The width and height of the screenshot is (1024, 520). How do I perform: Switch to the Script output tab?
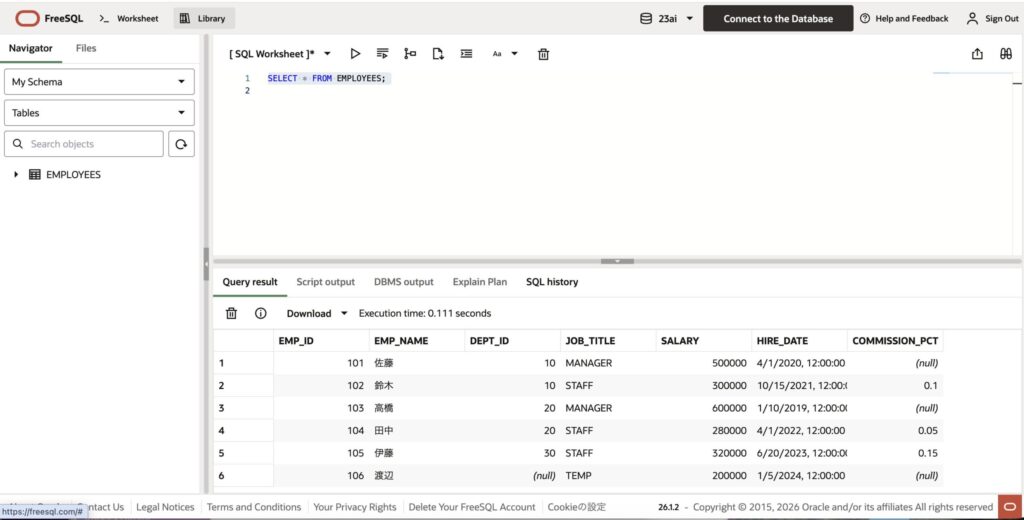325,282
